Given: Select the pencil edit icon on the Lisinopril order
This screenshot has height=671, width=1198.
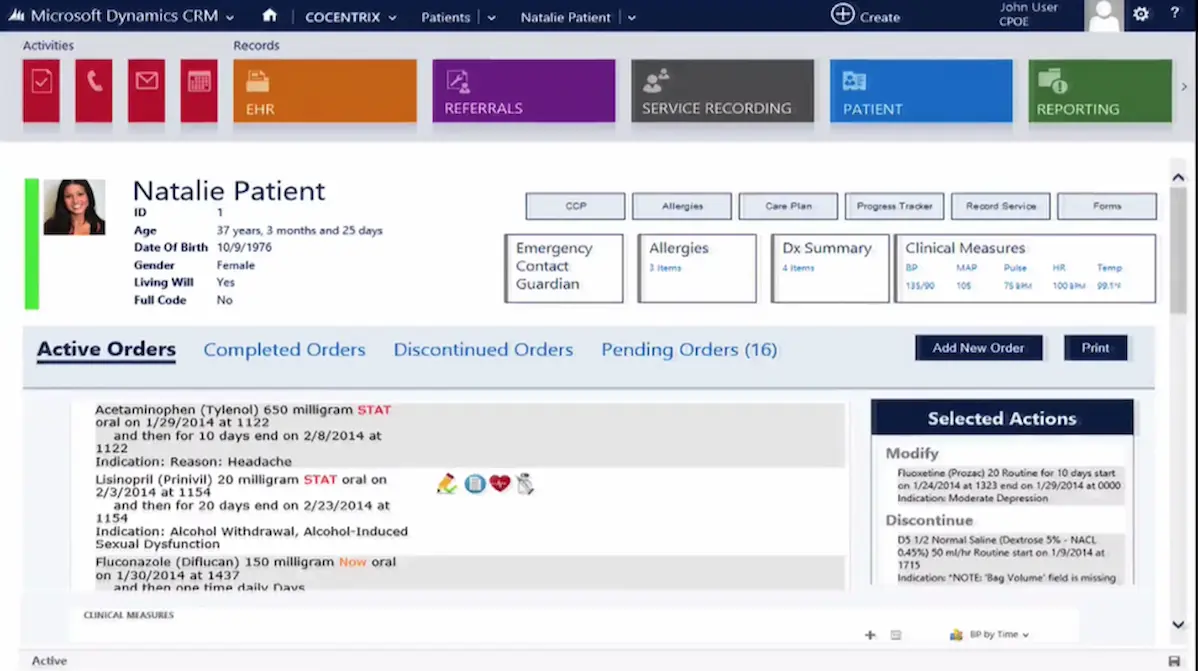Looking at the screenshot, I should click(446, 483).
